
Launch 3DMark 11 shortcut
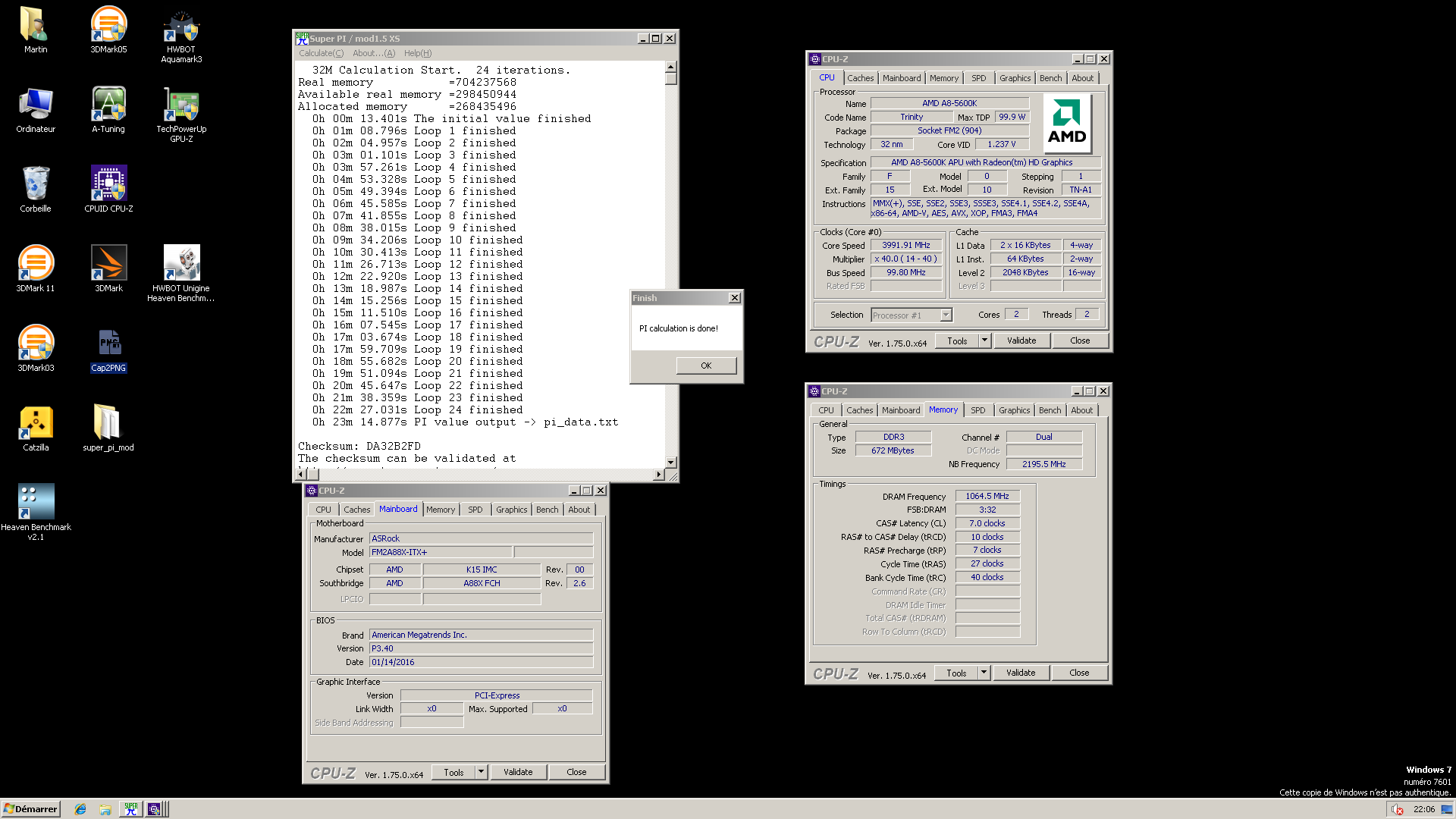click(x=36, y=269)
